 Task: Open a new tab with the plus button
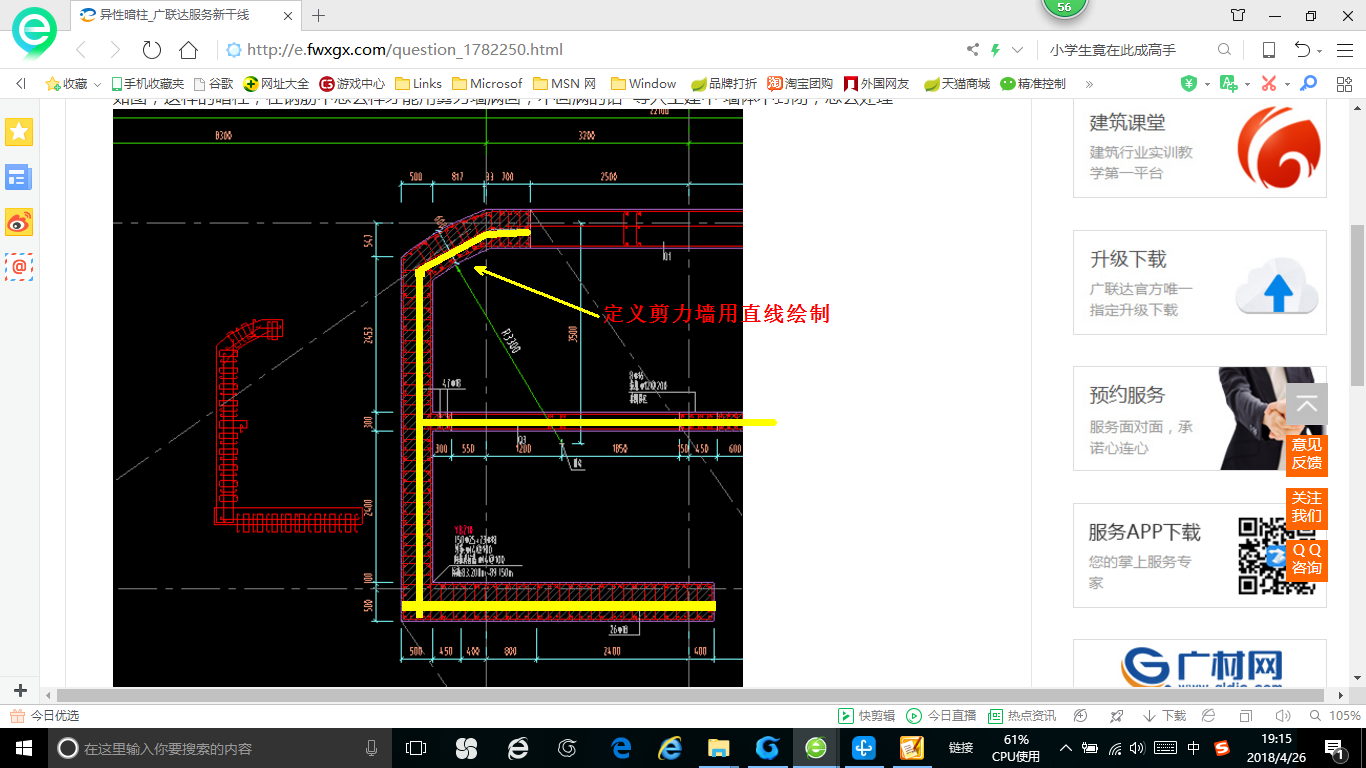(x=319, y=15)
